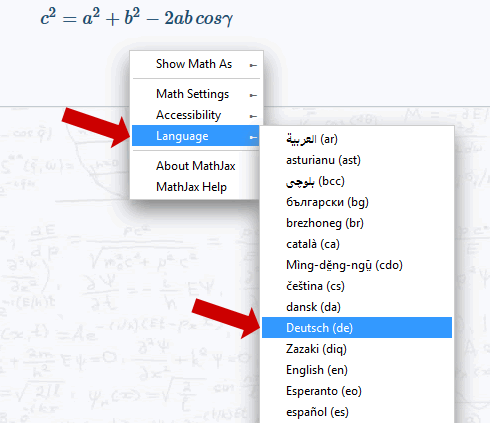Expand the Accessibility submenu arrow
The height and width of the screenshot is (423, 490).
point(253,116)
